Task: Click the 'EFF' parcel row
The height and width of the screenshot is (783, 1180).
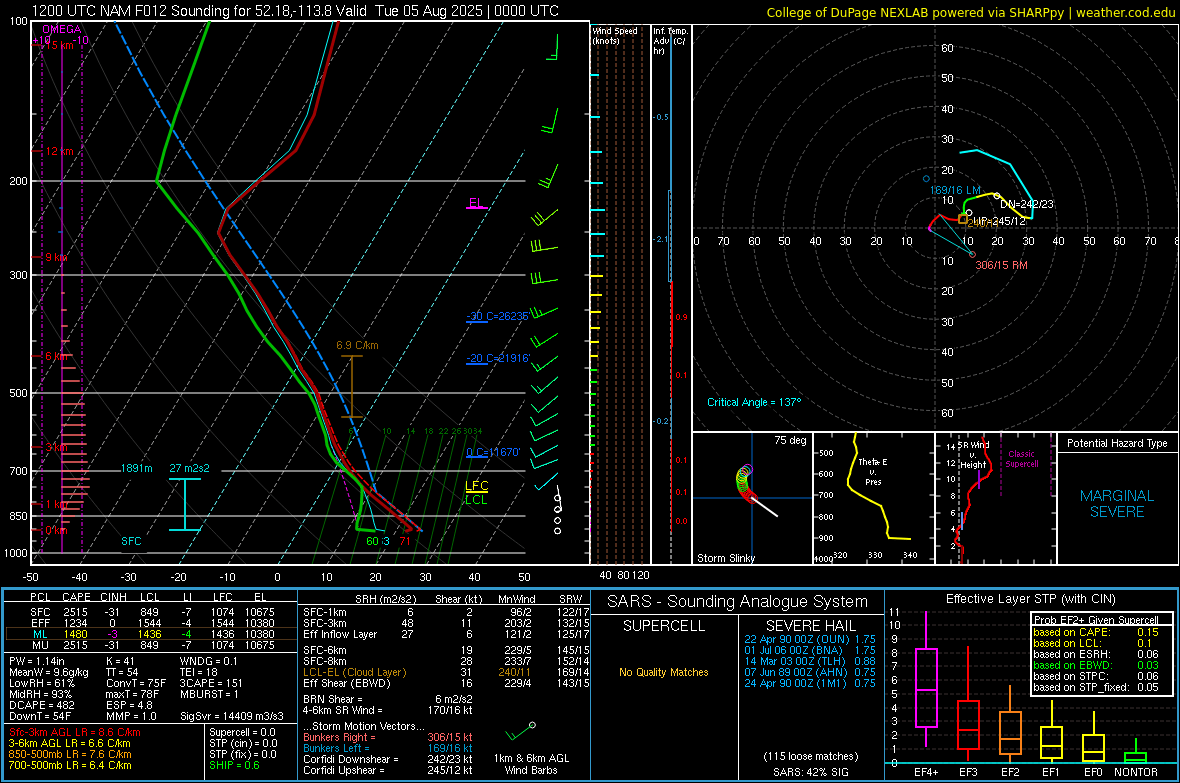Action: click(x=151, y=623)
